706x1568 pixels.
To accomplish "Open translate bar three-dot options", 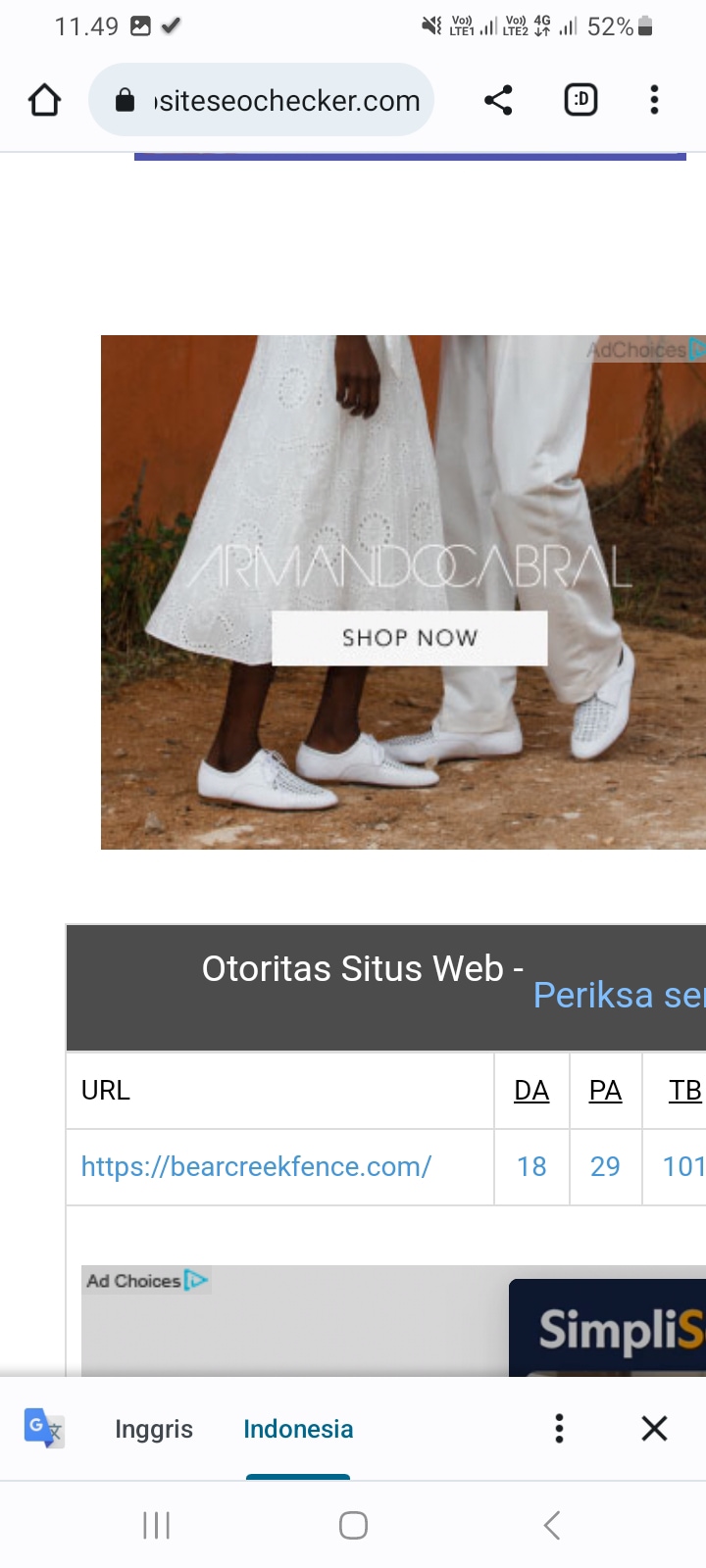I will click(x=559, y=1428).
